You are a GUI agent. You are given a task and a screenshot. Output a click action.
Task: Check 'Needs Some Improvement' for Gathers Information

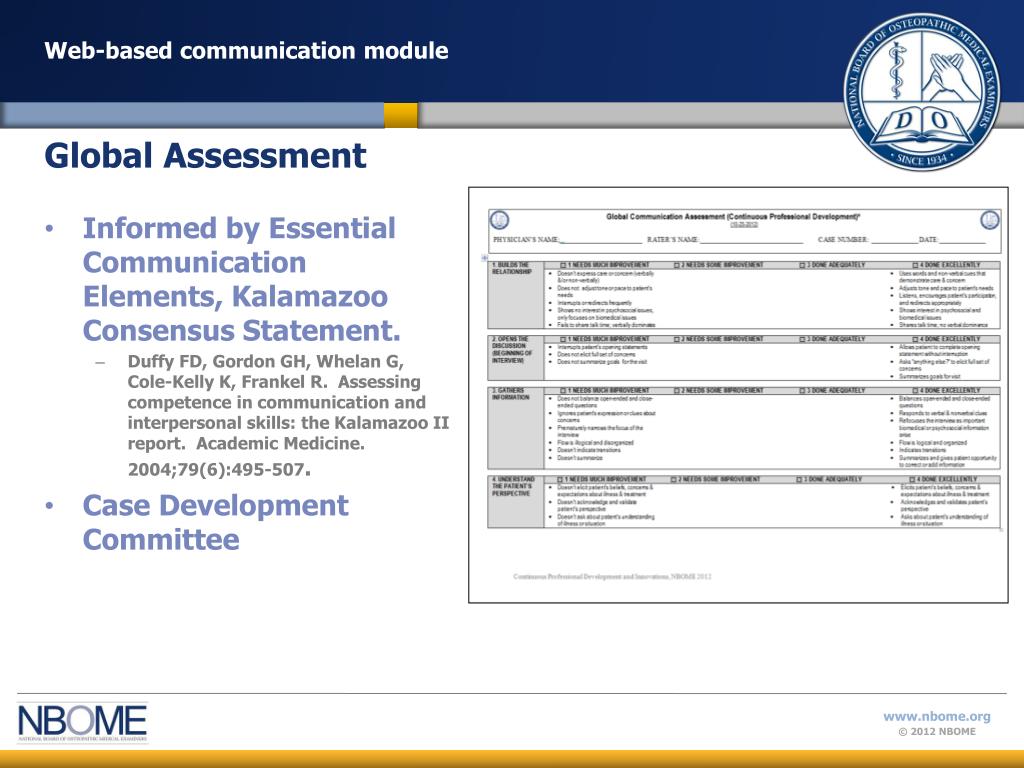677,391
